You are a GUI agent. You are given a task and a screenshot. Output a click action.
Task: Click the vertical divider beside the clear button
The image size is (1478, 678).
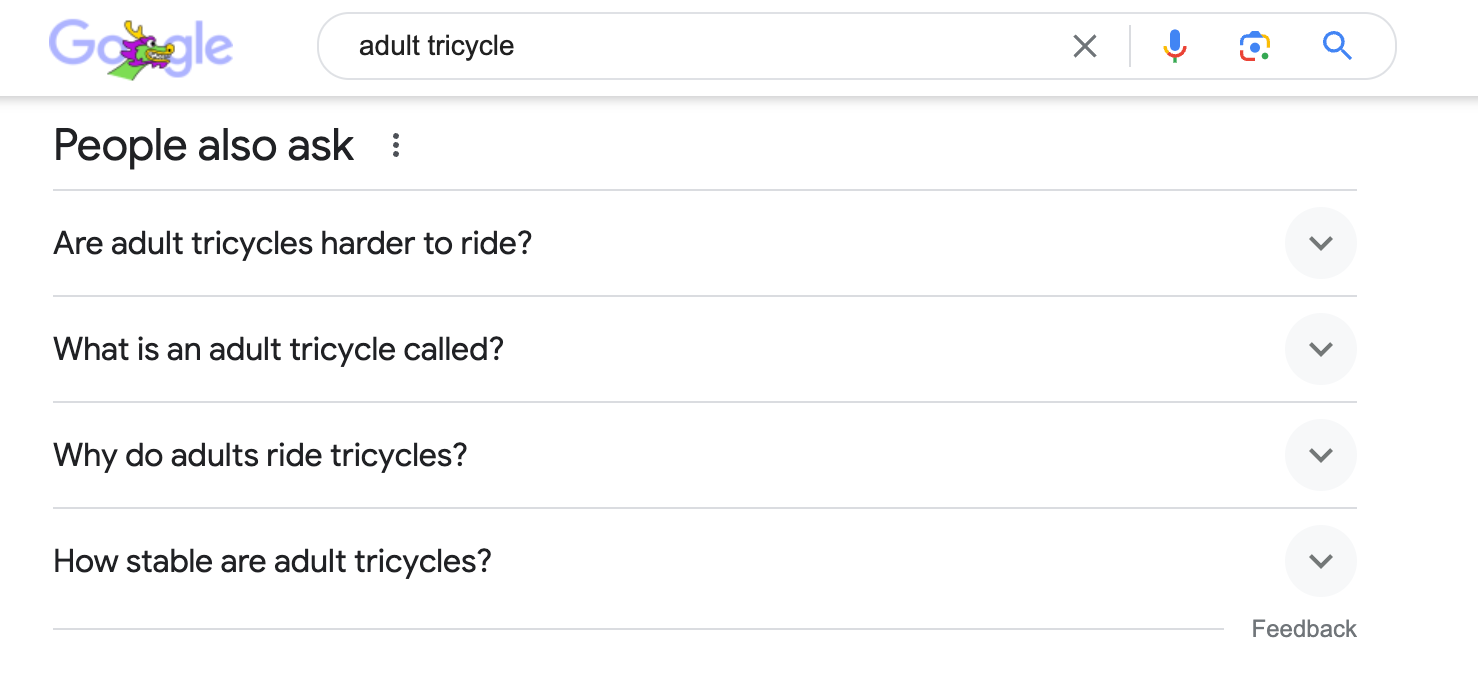click(1130, 46)
